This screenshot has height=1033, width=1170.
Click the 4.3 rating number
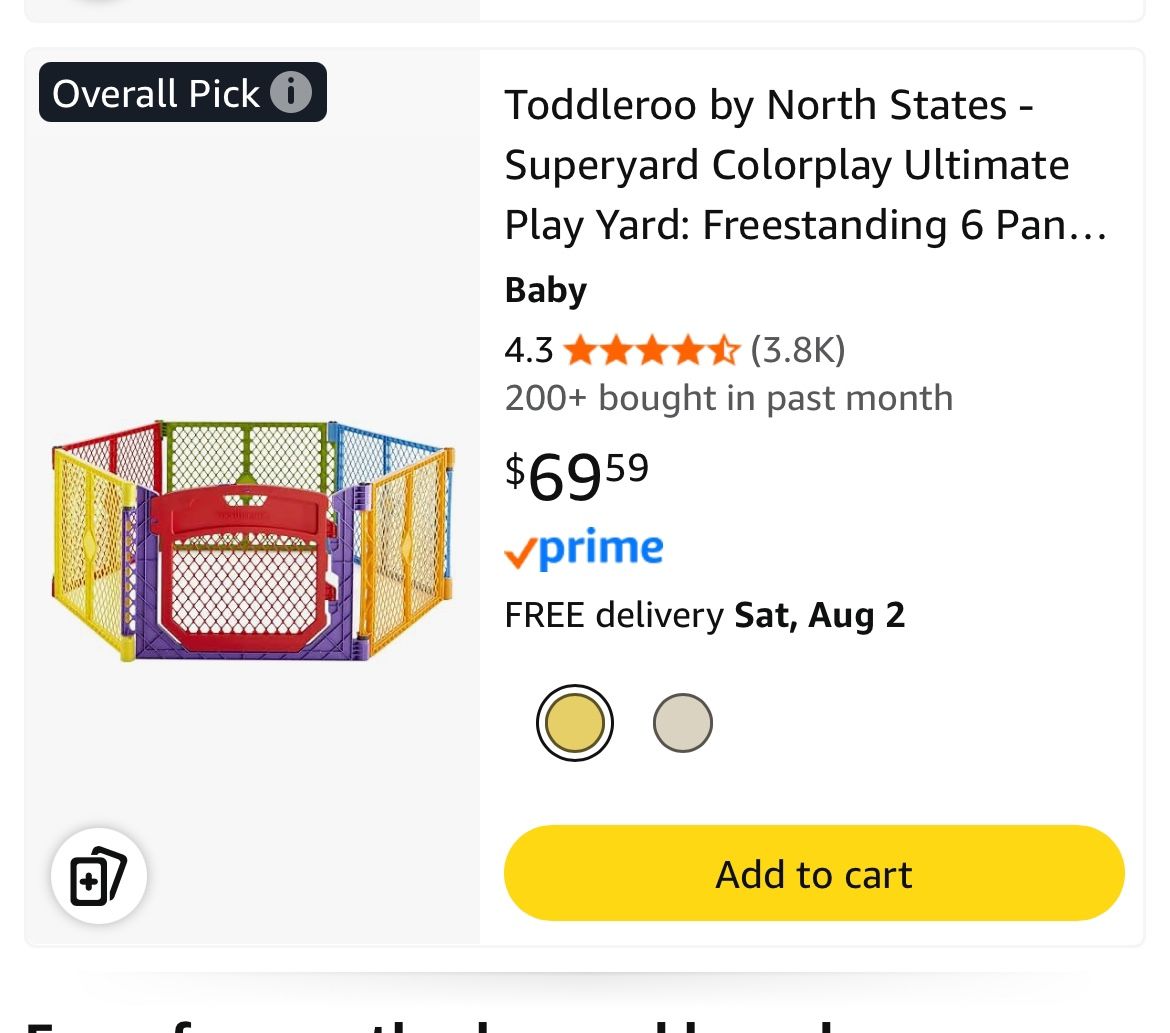click(528, 350)
